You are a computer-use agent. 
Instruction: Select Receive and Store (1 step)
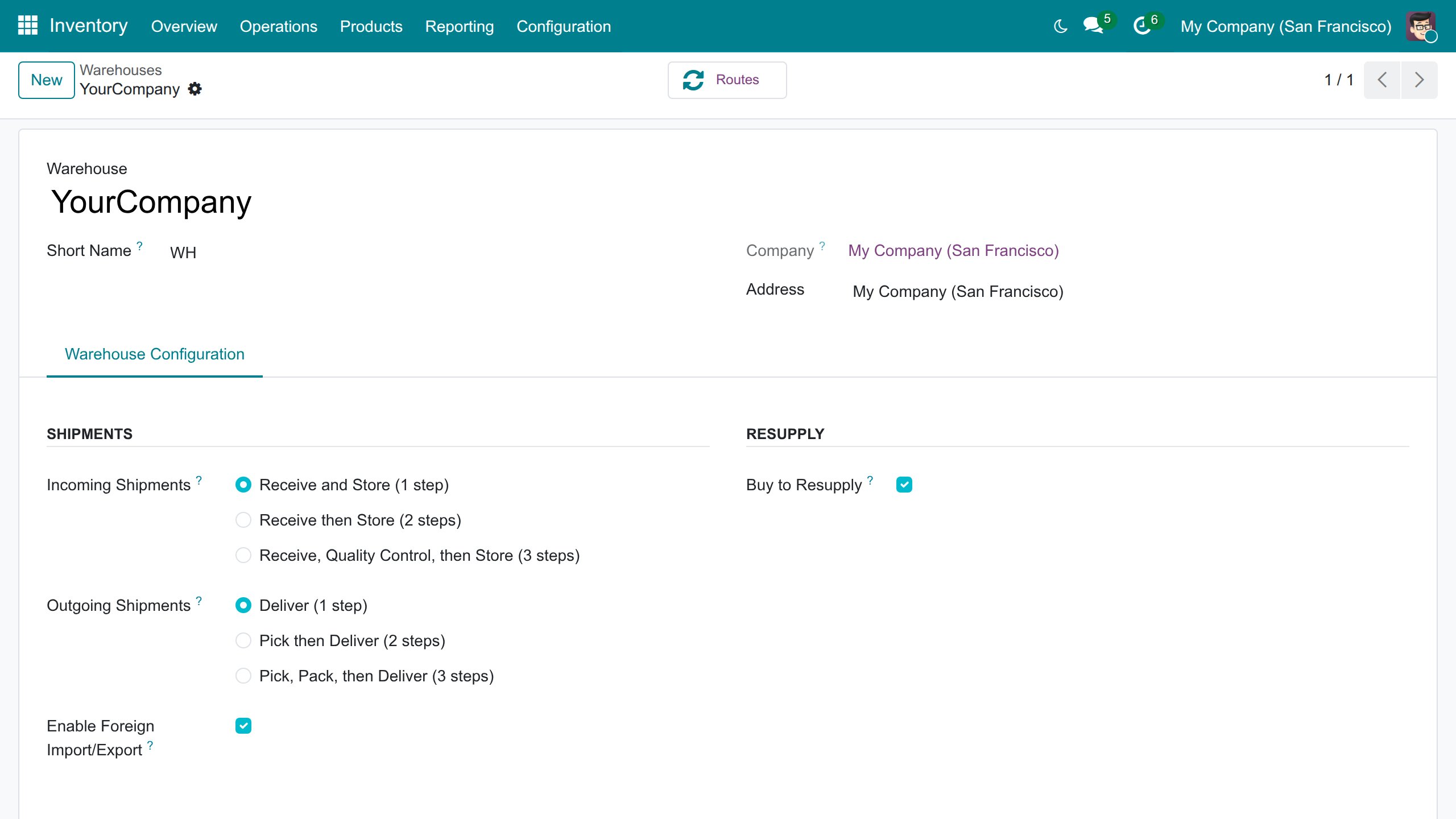coord(243,485)
